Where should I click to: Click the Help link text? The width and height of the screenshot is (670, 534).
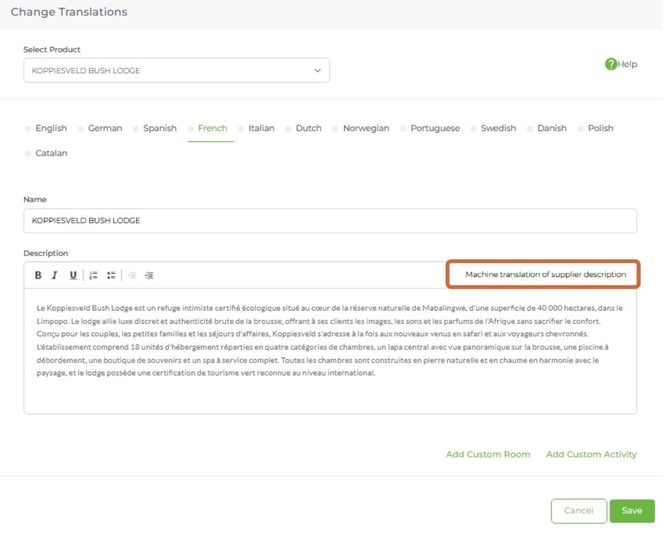[x=627, y=64]
